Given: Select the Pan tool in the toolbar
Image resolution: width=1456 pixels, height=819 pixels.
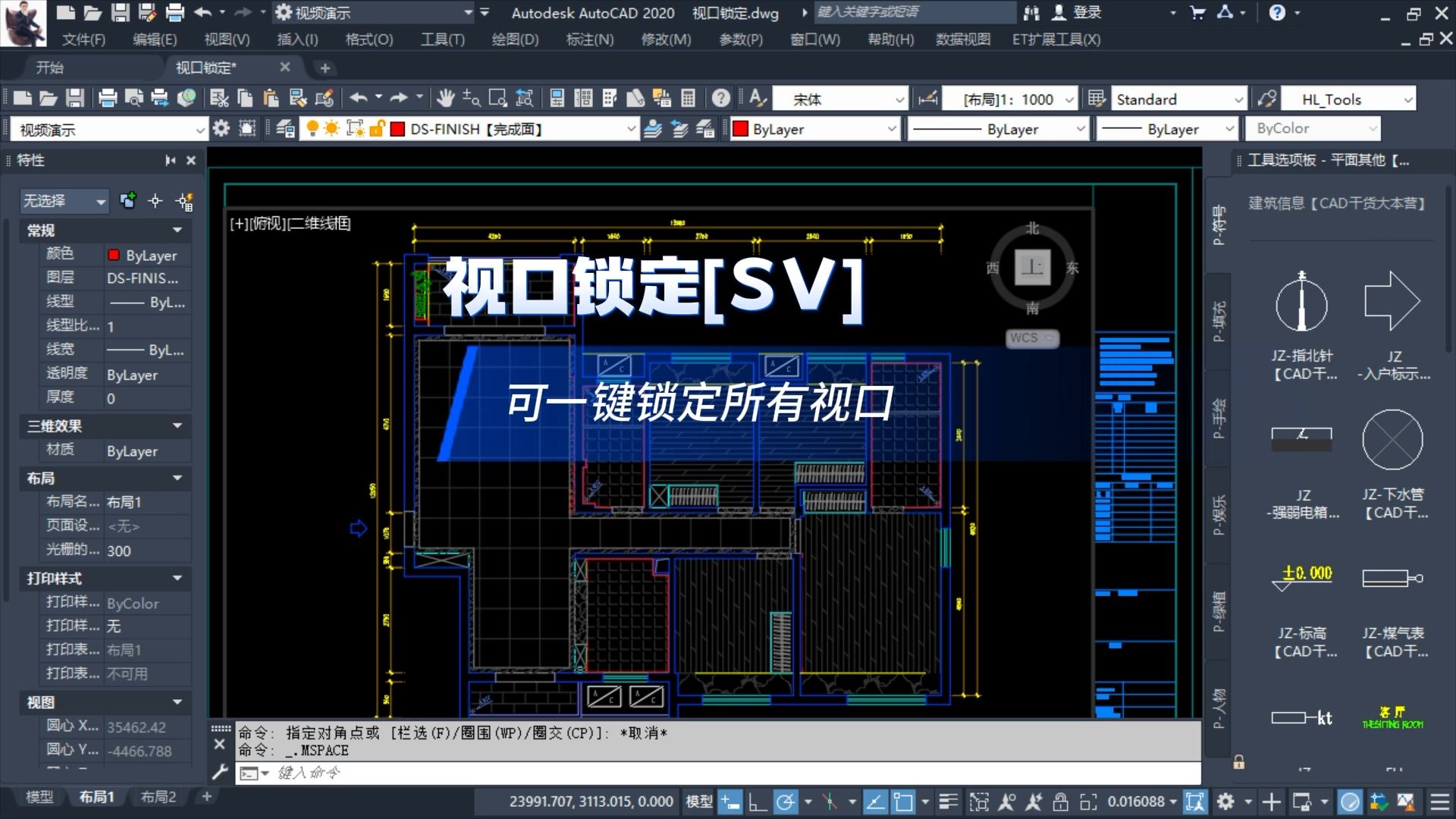Looking at the screenshot, I should pos(447,99).
